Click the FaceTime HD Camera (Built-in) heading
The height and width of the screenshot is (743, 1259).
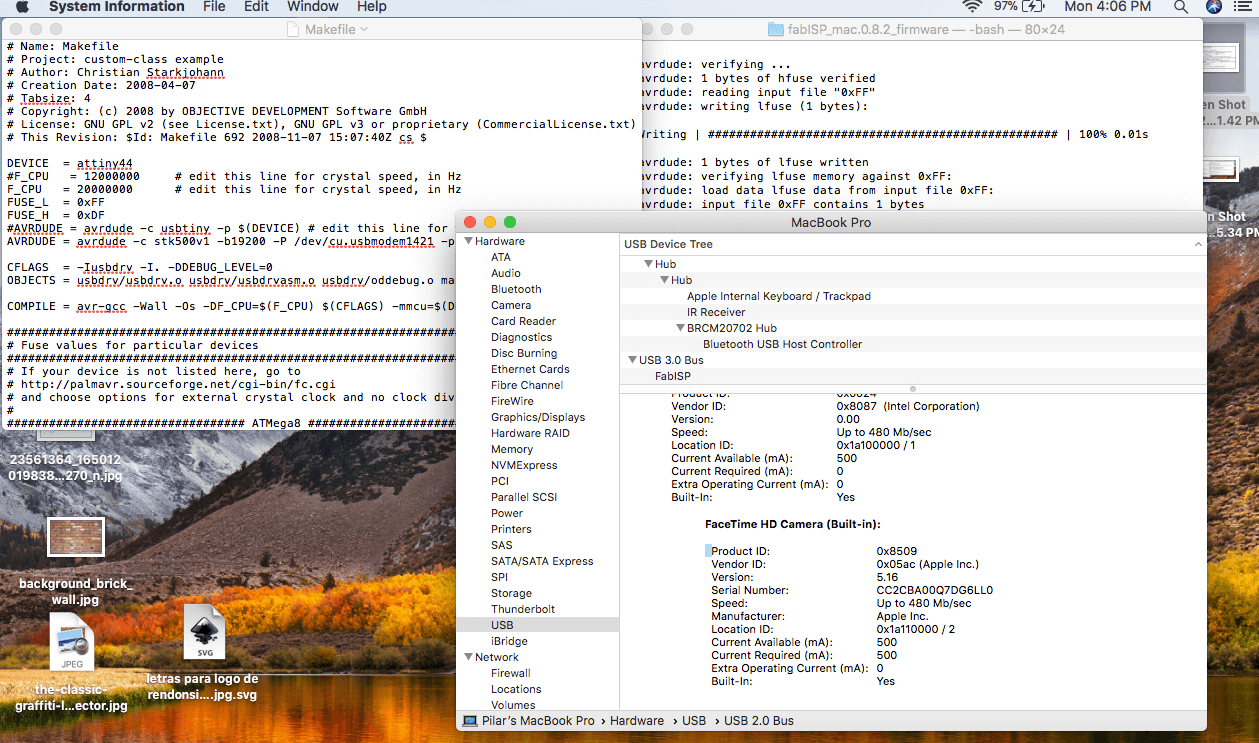tap(792, 524)
